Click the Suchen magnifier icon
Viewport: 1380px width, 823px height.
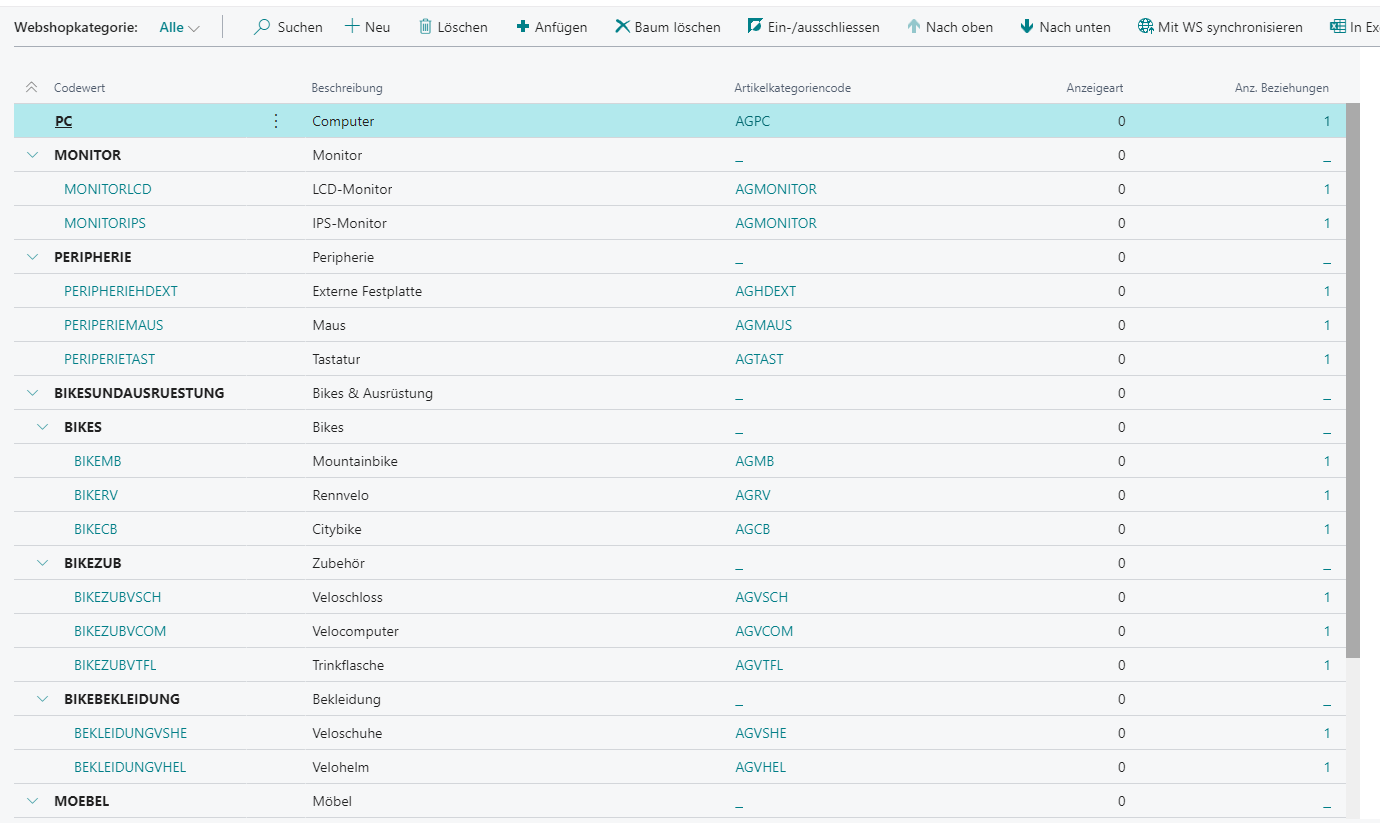(x=262, y=27)
